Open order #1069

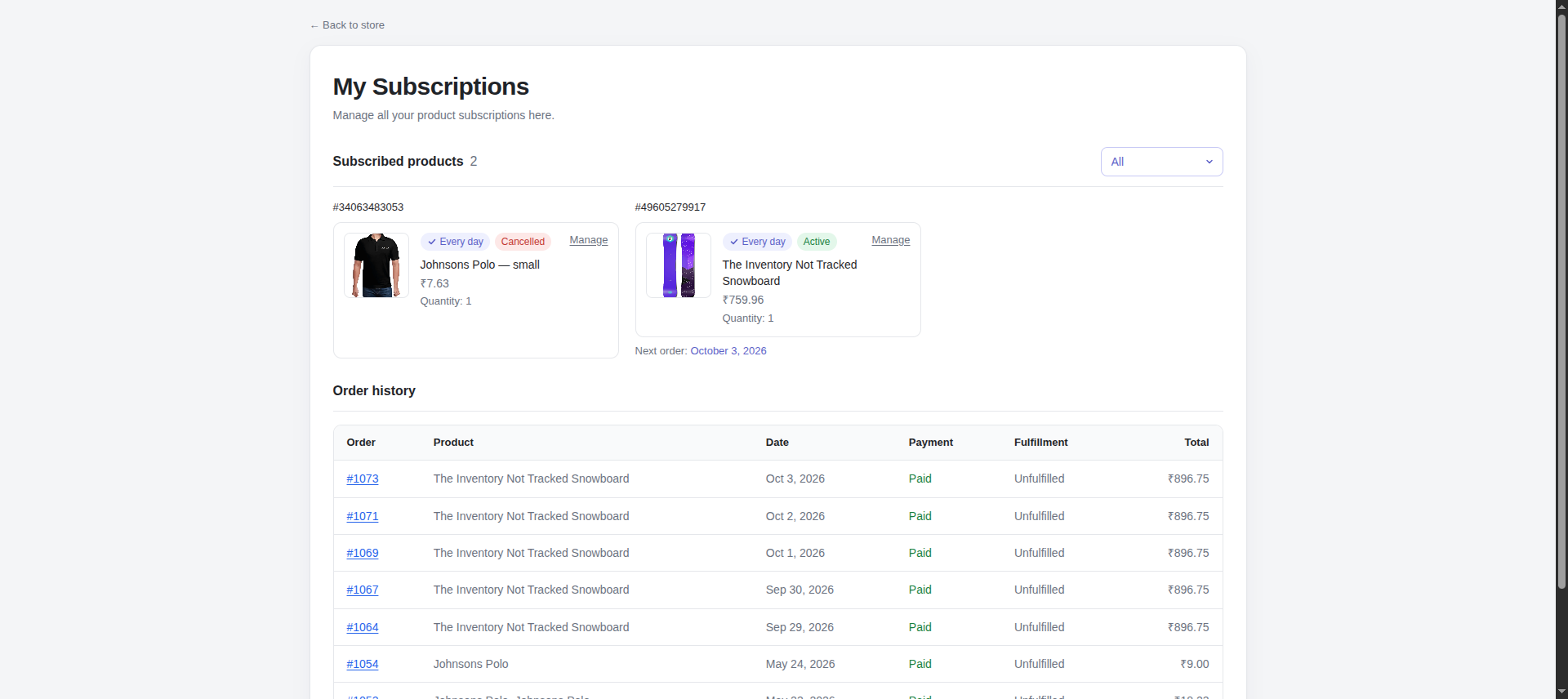tap(363, 553)
